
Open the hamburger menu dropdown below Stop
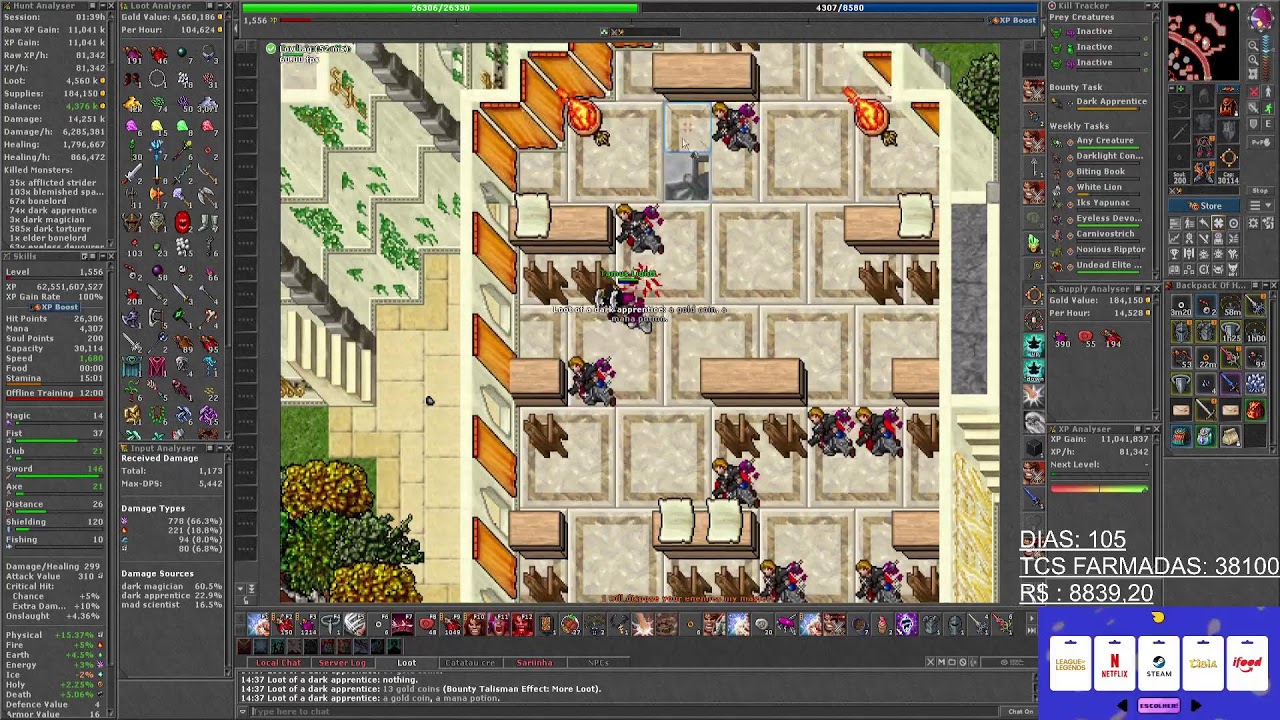1261,204
